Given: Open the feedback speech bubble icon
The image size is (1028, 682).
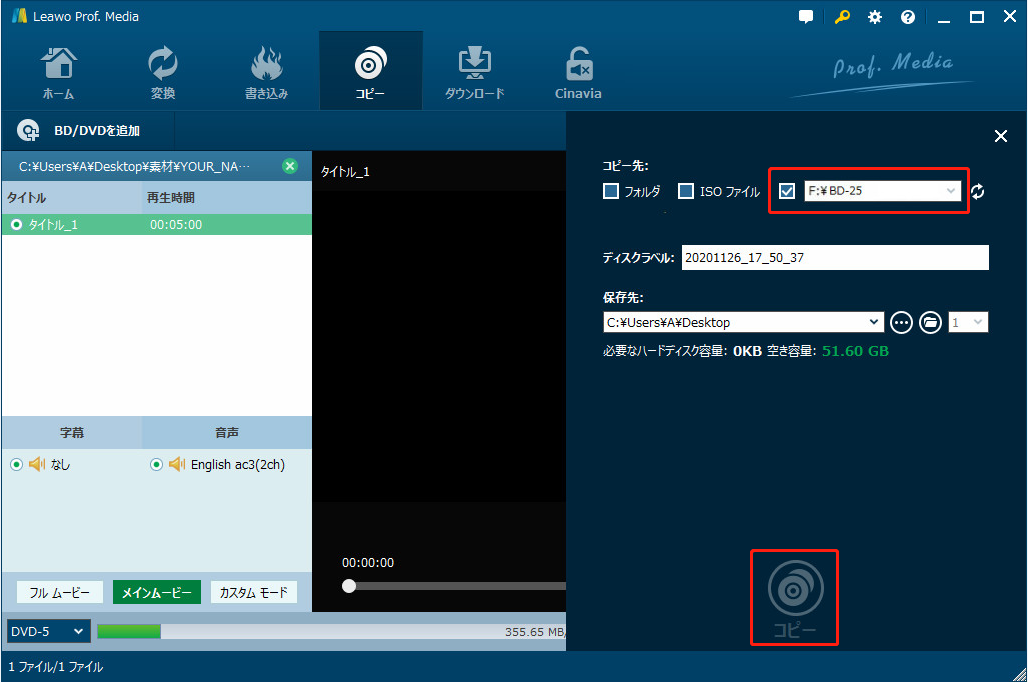Looking at the screenshot, I should tap(807, 17).
